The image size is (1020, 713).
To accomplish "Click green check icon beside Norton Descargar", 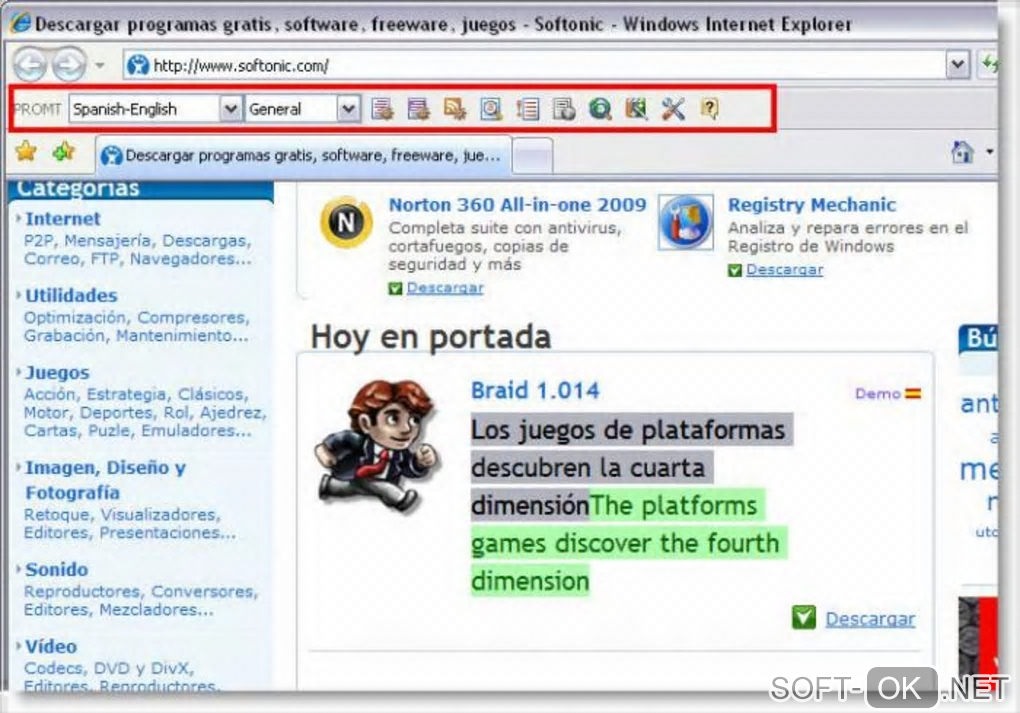I will tap(395, 288).
